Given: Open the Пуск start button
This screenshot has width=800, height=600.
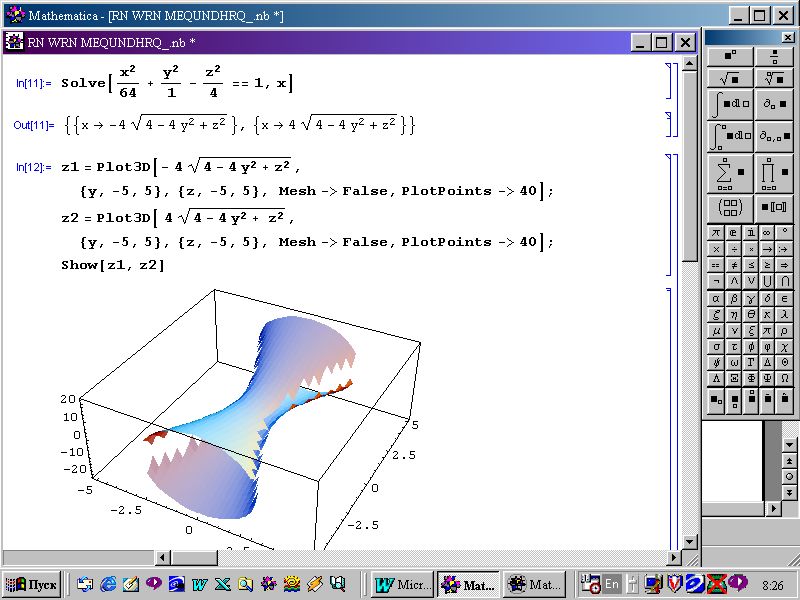Looking at the screenshot, I should point(32,585).
